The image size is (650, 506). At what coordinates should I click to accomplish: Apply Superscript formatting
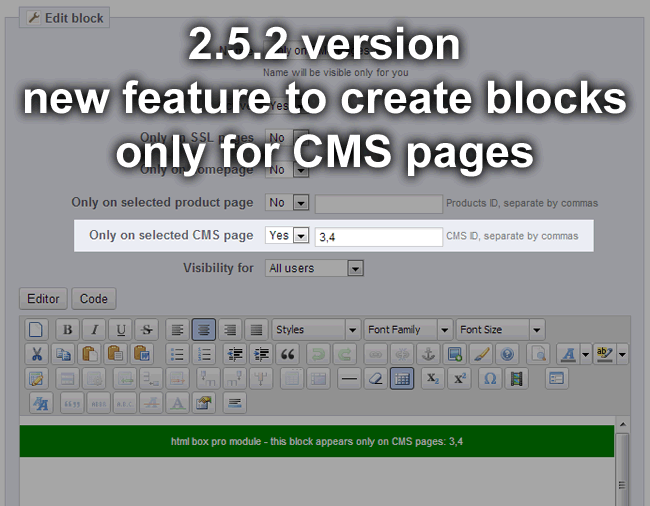click(459, 378)
